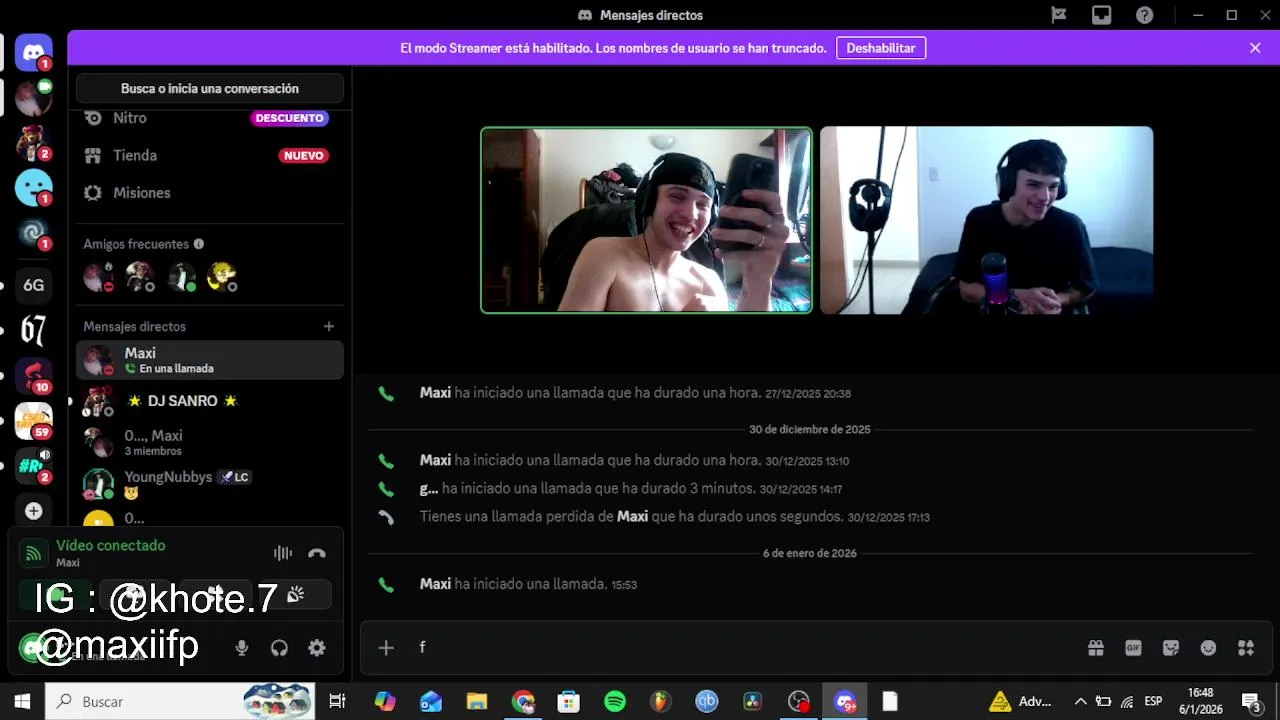Open the emoji picker
The width and height of the screenshot is (1280, 720).
coord(1208,648)
